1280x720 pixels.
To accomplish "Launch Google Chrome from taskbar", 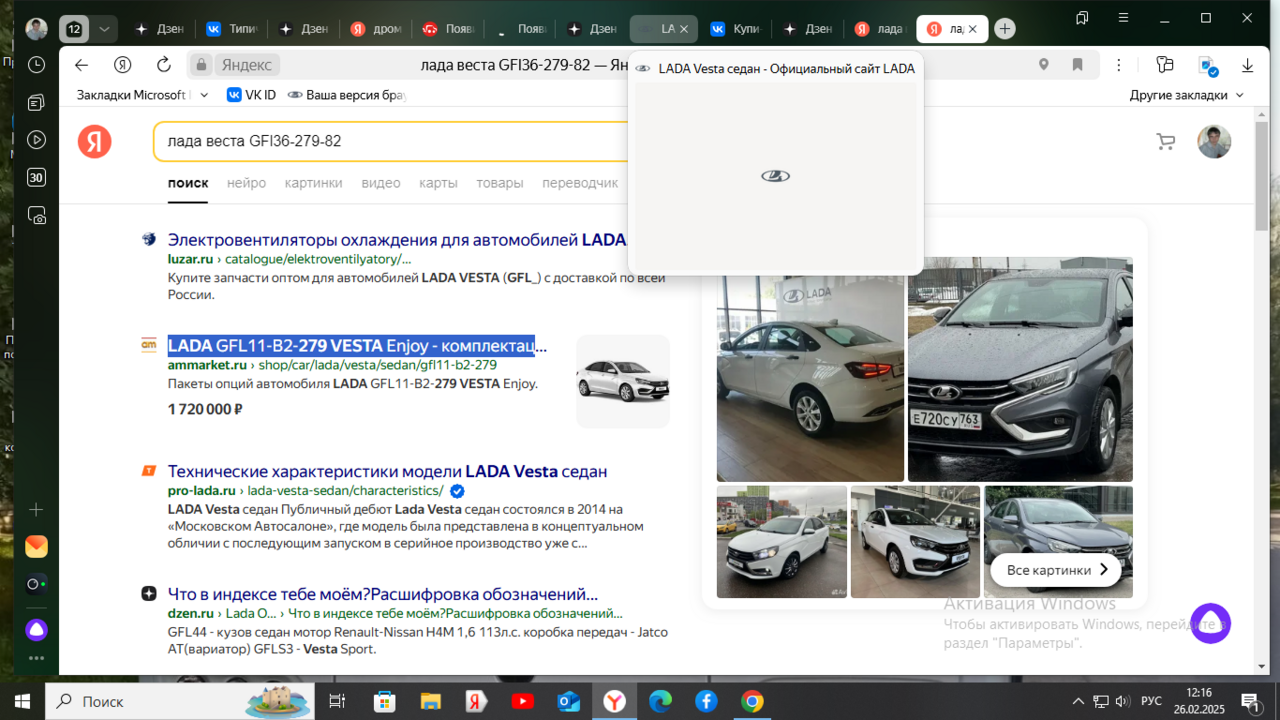I will (752, 701).
